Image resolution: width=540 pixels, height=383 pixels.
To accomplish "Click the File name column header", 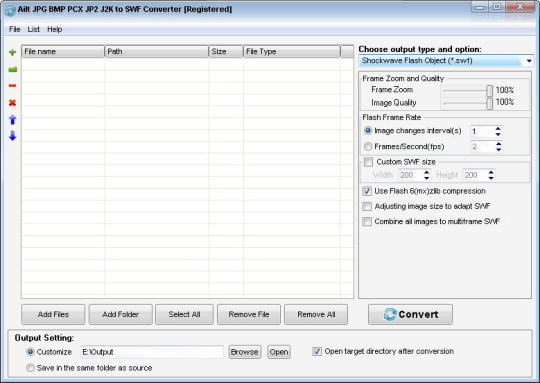I will pos(63,51).
